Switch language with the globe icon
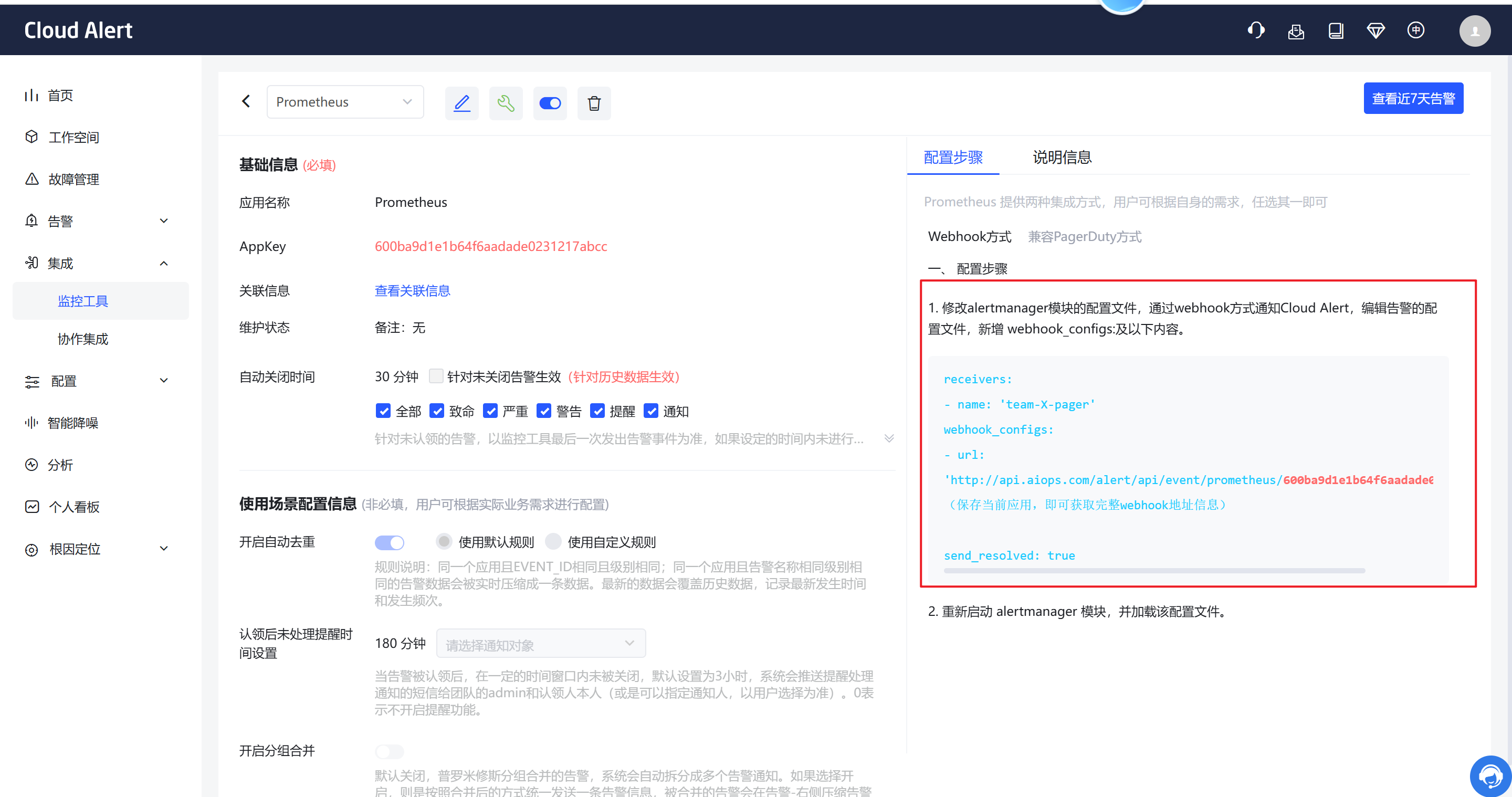The height and width of the screenshot is (797, 1512). [1416, 30]
